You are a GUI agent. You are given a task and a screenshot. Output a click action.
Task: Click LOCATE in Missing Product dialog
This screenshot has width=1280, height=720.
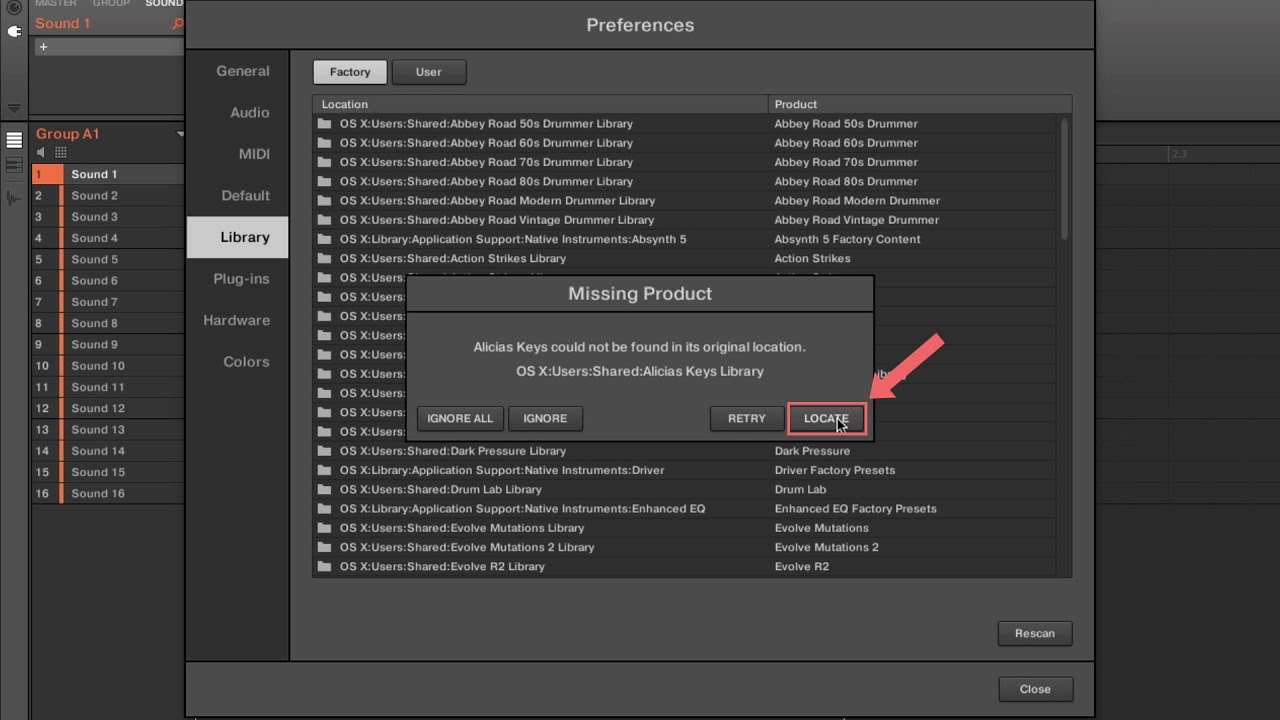pos(826,419)
